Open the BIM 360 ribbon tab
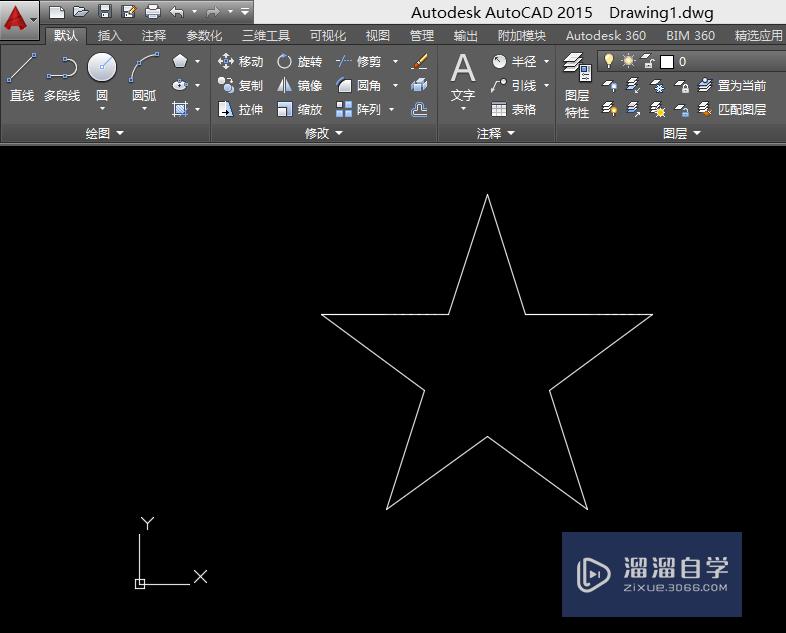786x633 pixels. (690, 36)
